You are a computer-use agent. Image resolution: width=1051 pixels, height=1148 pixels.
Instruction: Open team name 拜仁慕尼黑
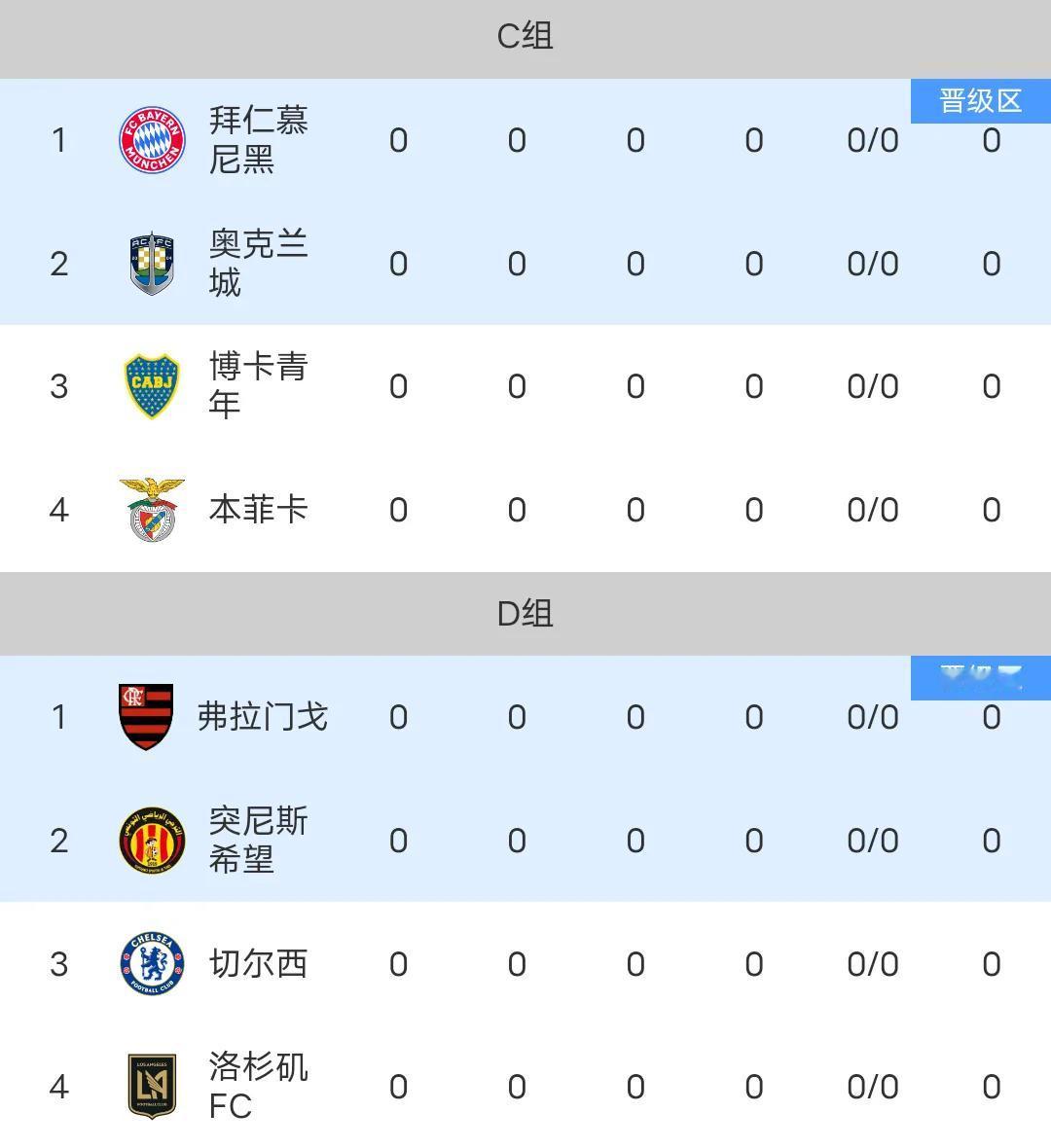[259, 140]
